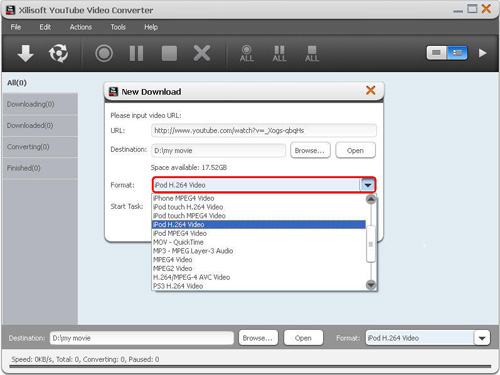Click the play arrow at toolbar right
This screenshot has width=500, height=375.
pos(483,53)
